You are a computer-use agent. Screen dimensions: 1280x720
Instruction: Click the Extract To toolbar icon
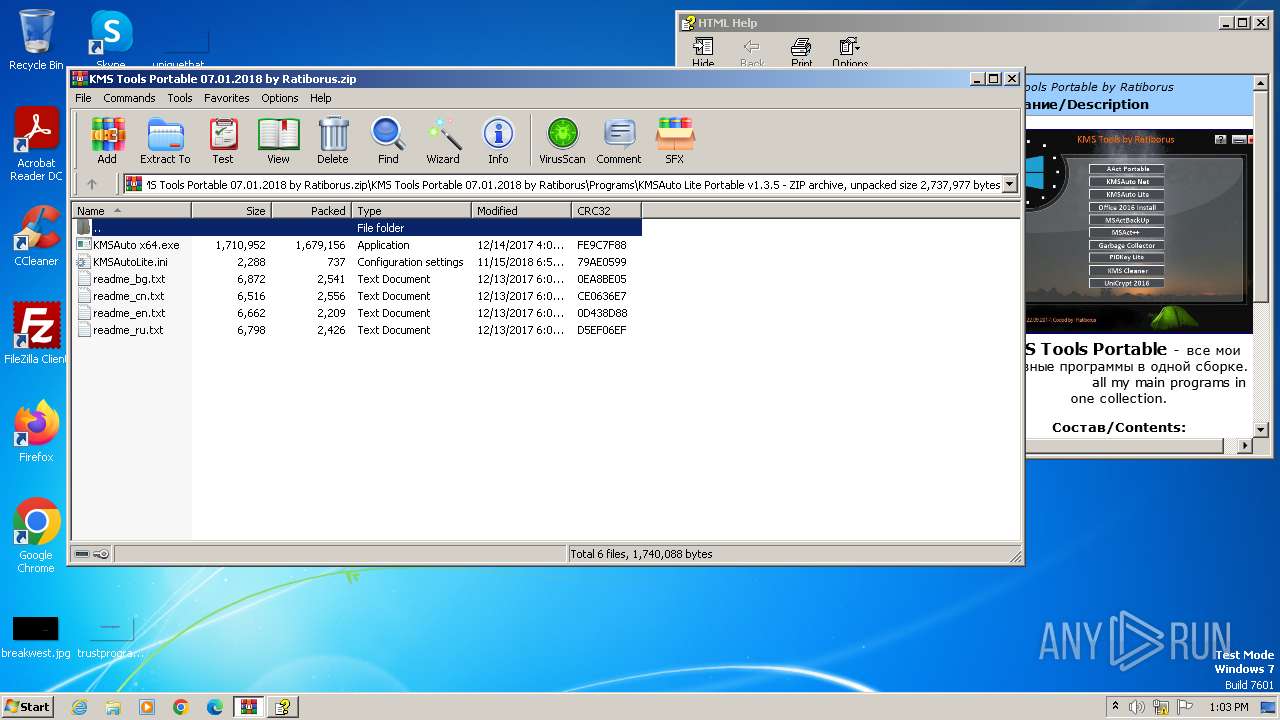point(165,140)
